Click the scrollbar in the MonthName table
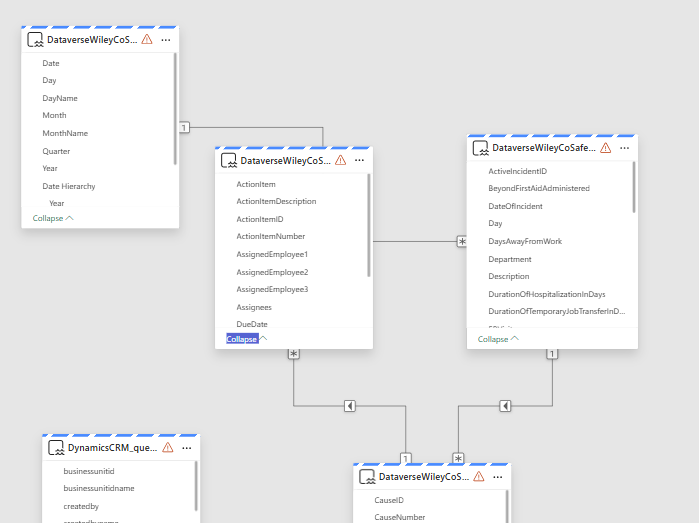Viewport: 699px width, 523px height. [175, 109]
